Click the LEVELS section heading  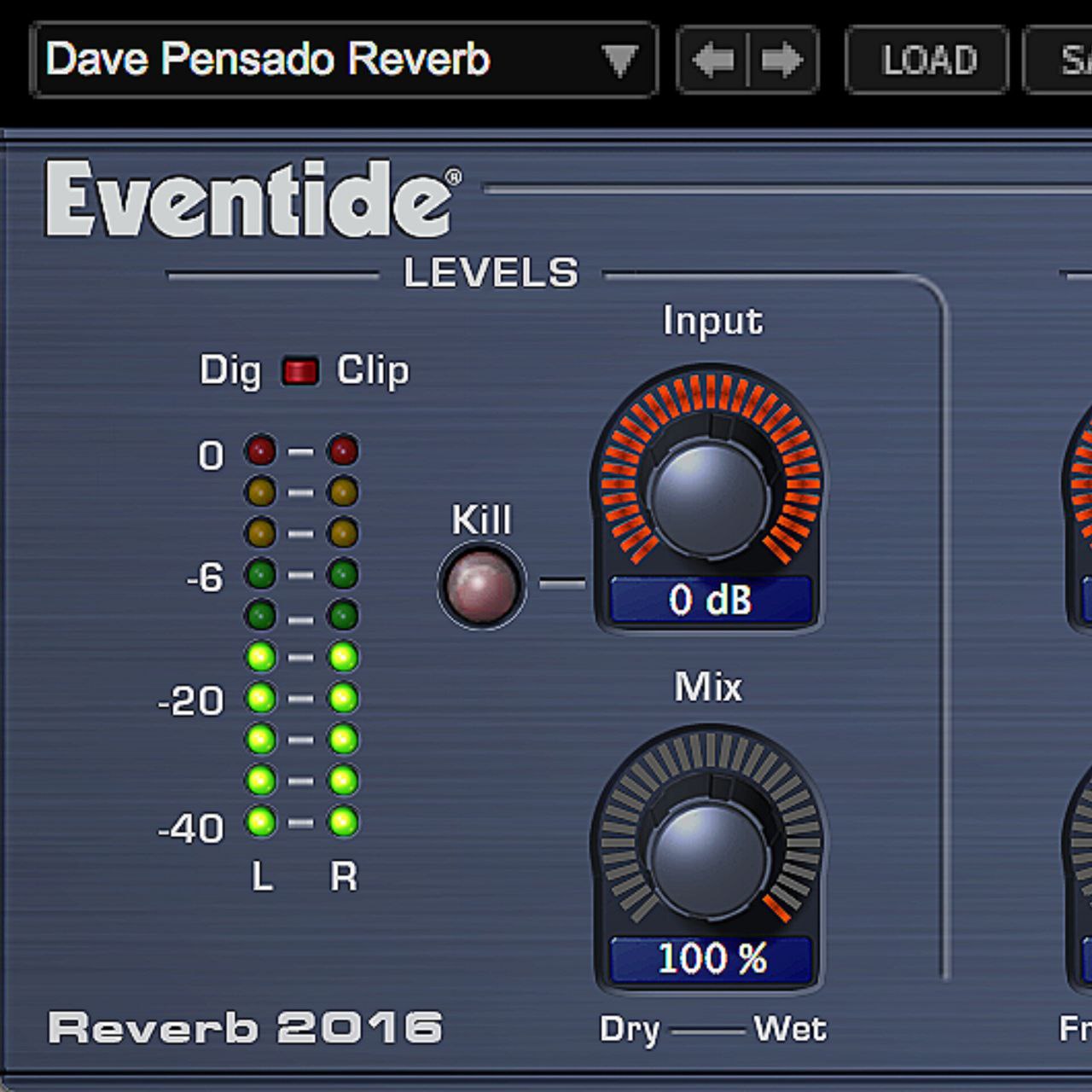(491, 273)
